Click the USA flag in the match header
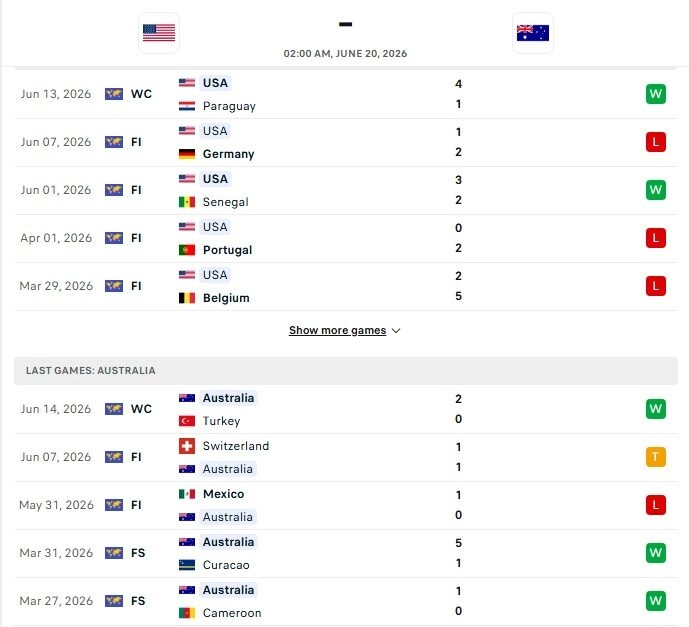 pyautogui.click(x=159, y=33)
